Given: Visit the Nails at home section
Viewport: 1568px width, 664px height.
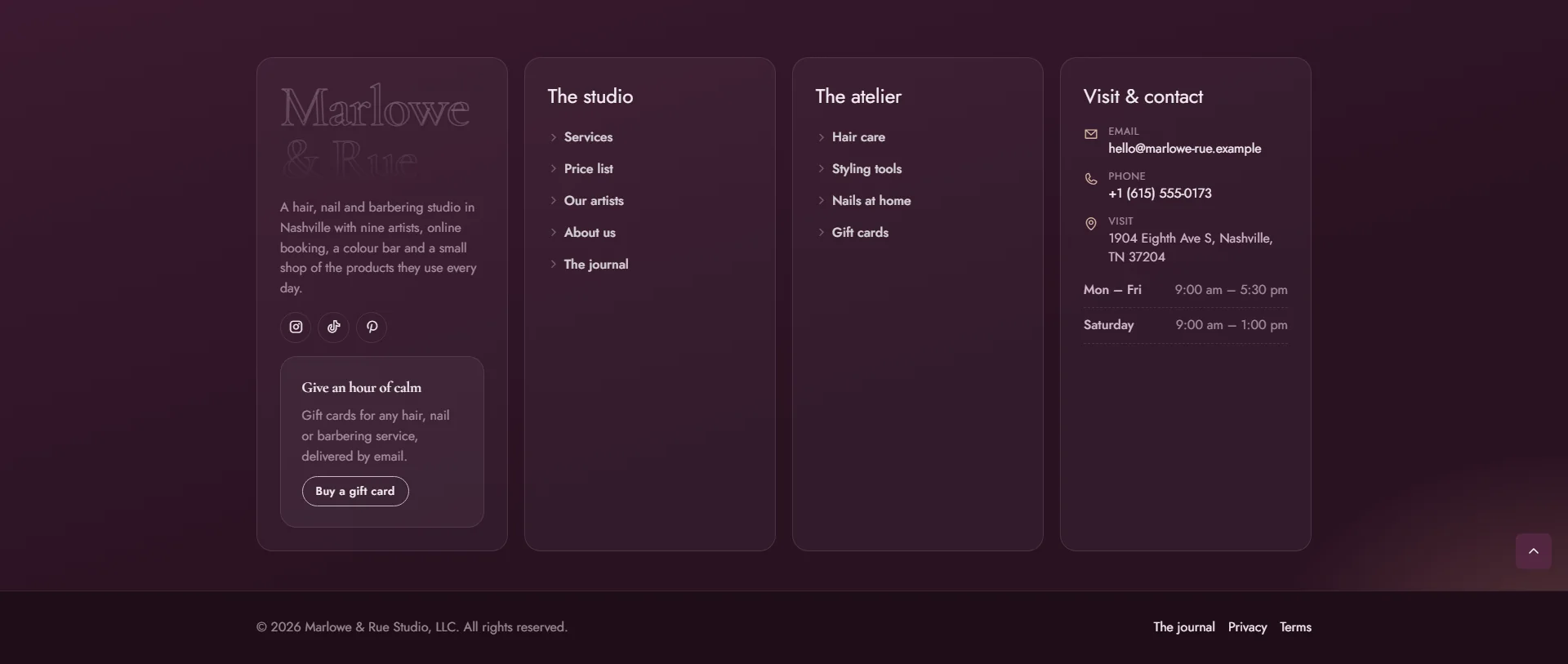Looking at the screenshot, I should [871, 201].
